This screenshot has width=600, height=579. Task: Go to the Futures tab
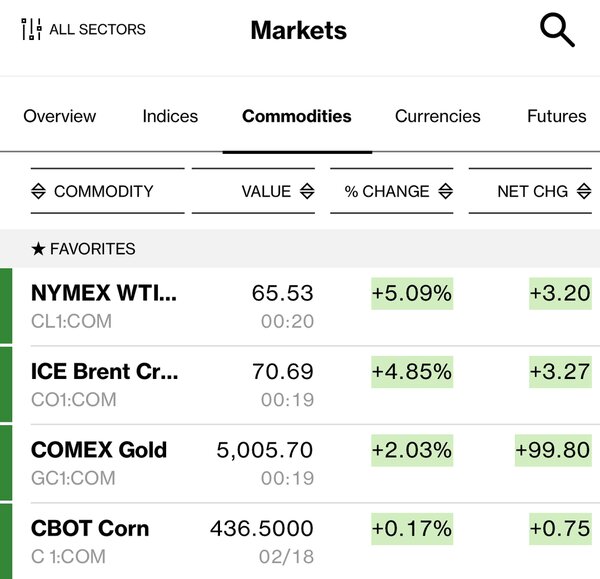557,116
